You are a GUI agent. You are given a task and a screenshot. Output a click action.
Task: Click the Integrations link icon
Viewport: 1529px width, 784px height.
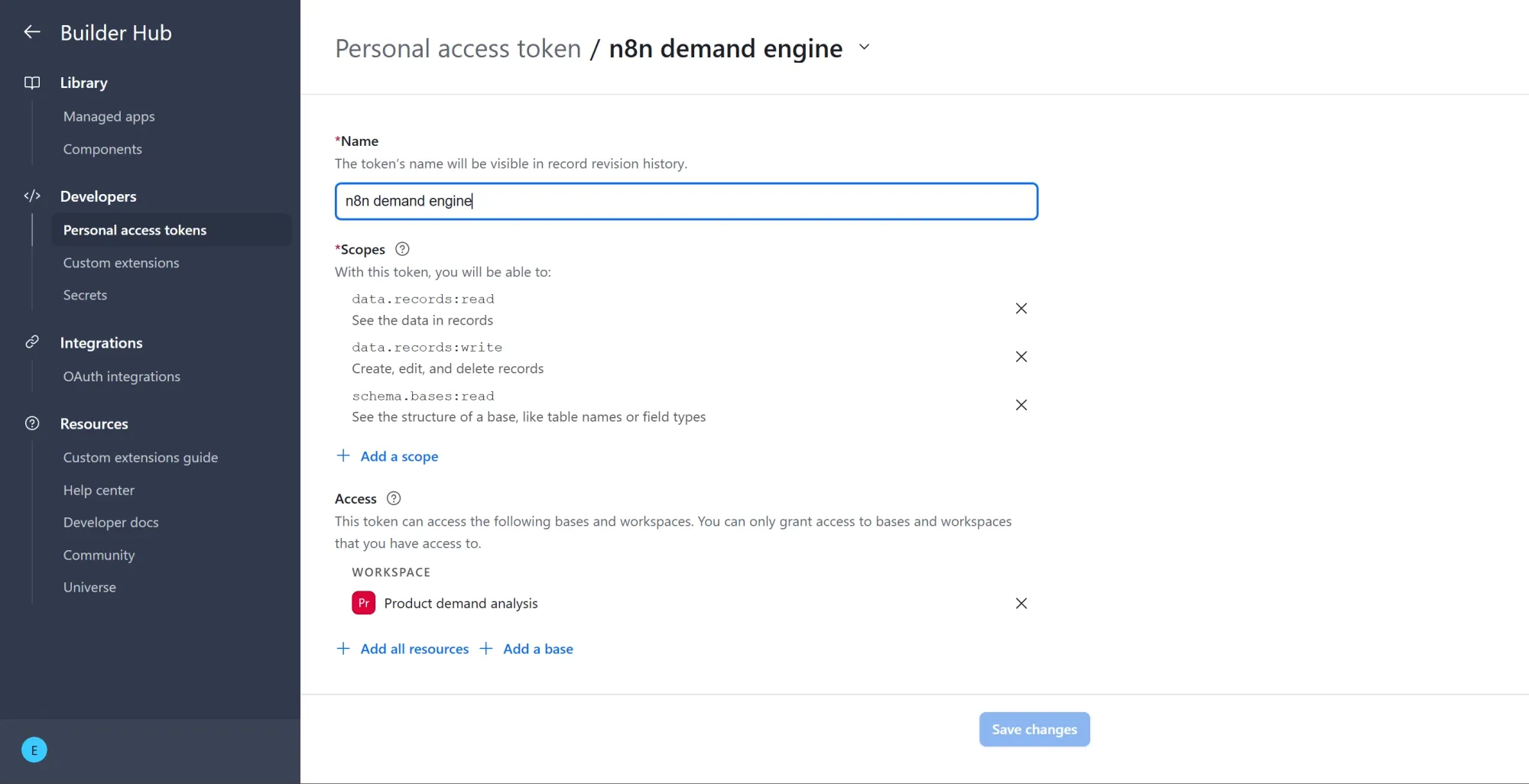click(32, 342)
